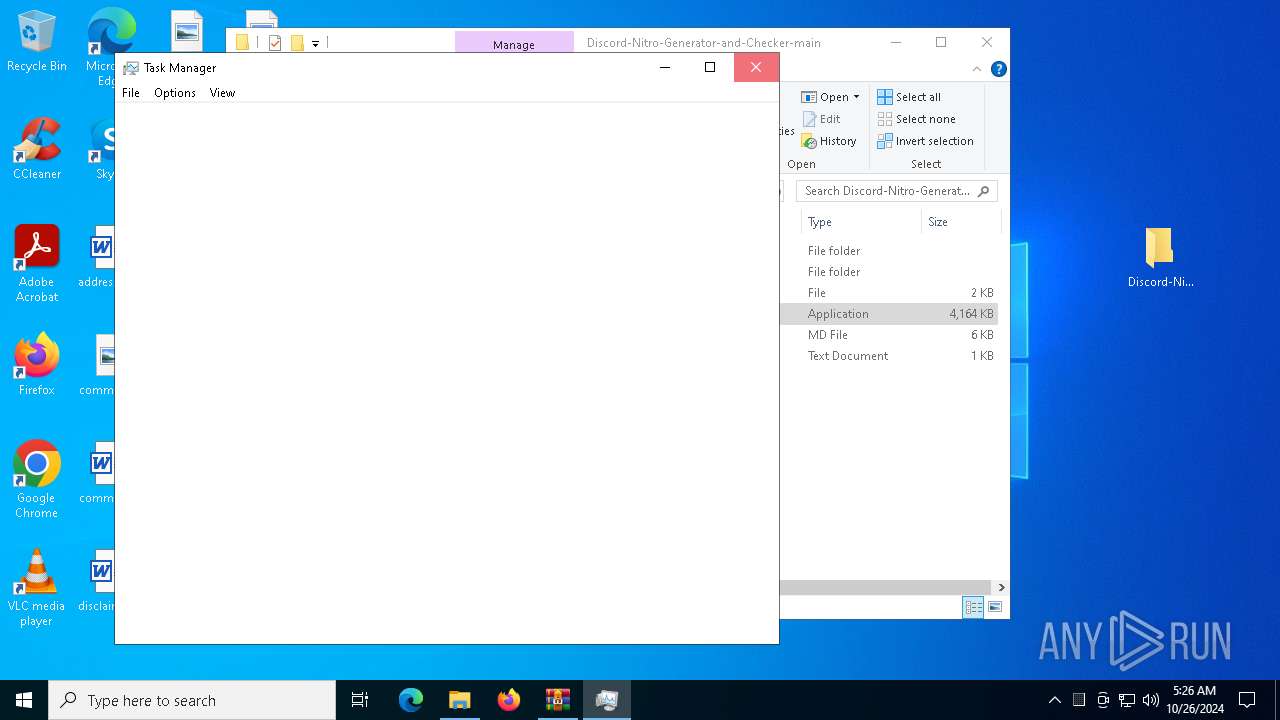Image resolution: width=1280 pixels, height=720 pixels.
Task: Click the search magnifier icon in Explorer
Action: pyautogui.click(x=984, y=191)
